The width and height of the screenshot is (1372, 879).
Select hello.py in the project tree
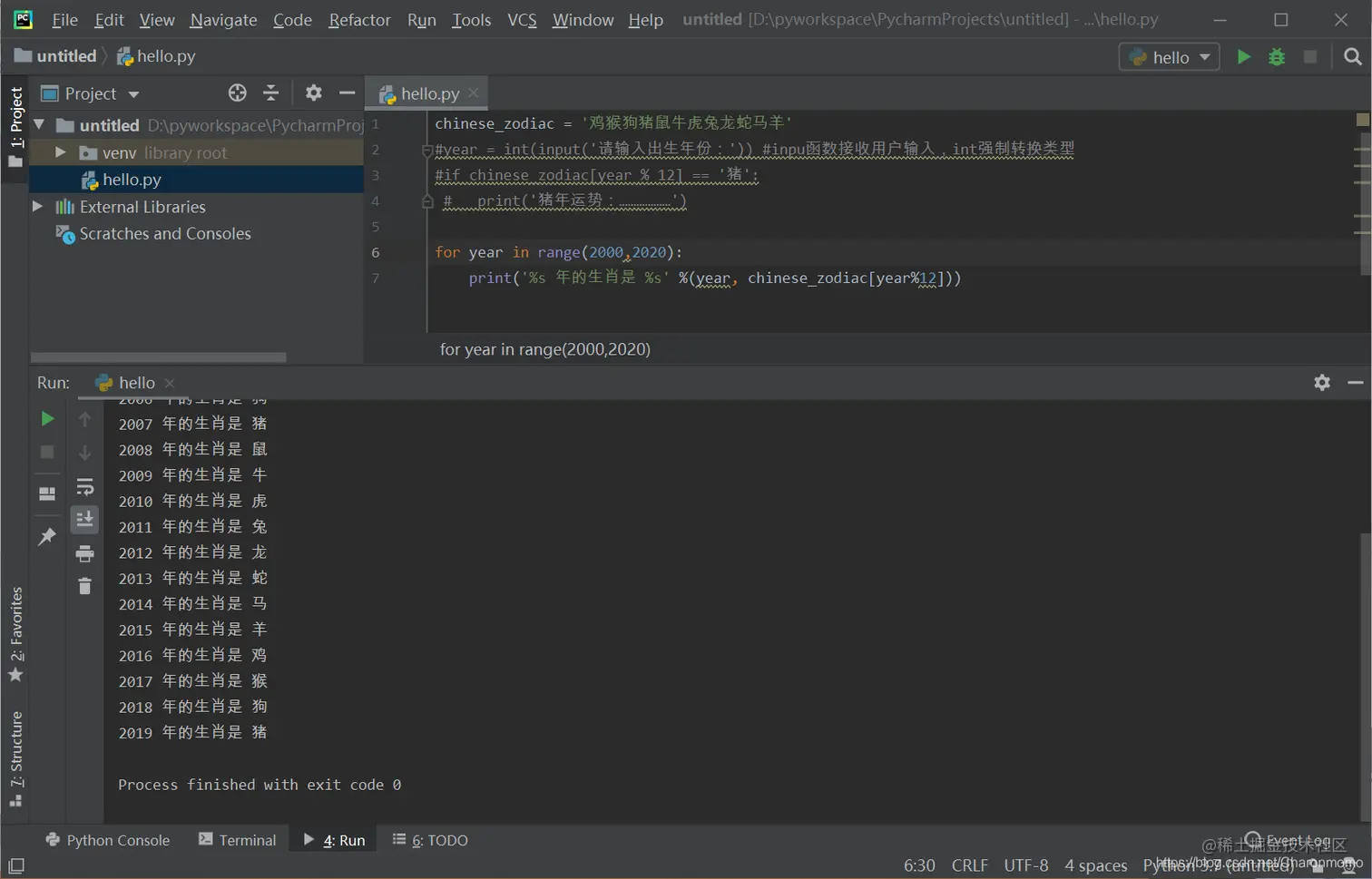pos(132,180)
